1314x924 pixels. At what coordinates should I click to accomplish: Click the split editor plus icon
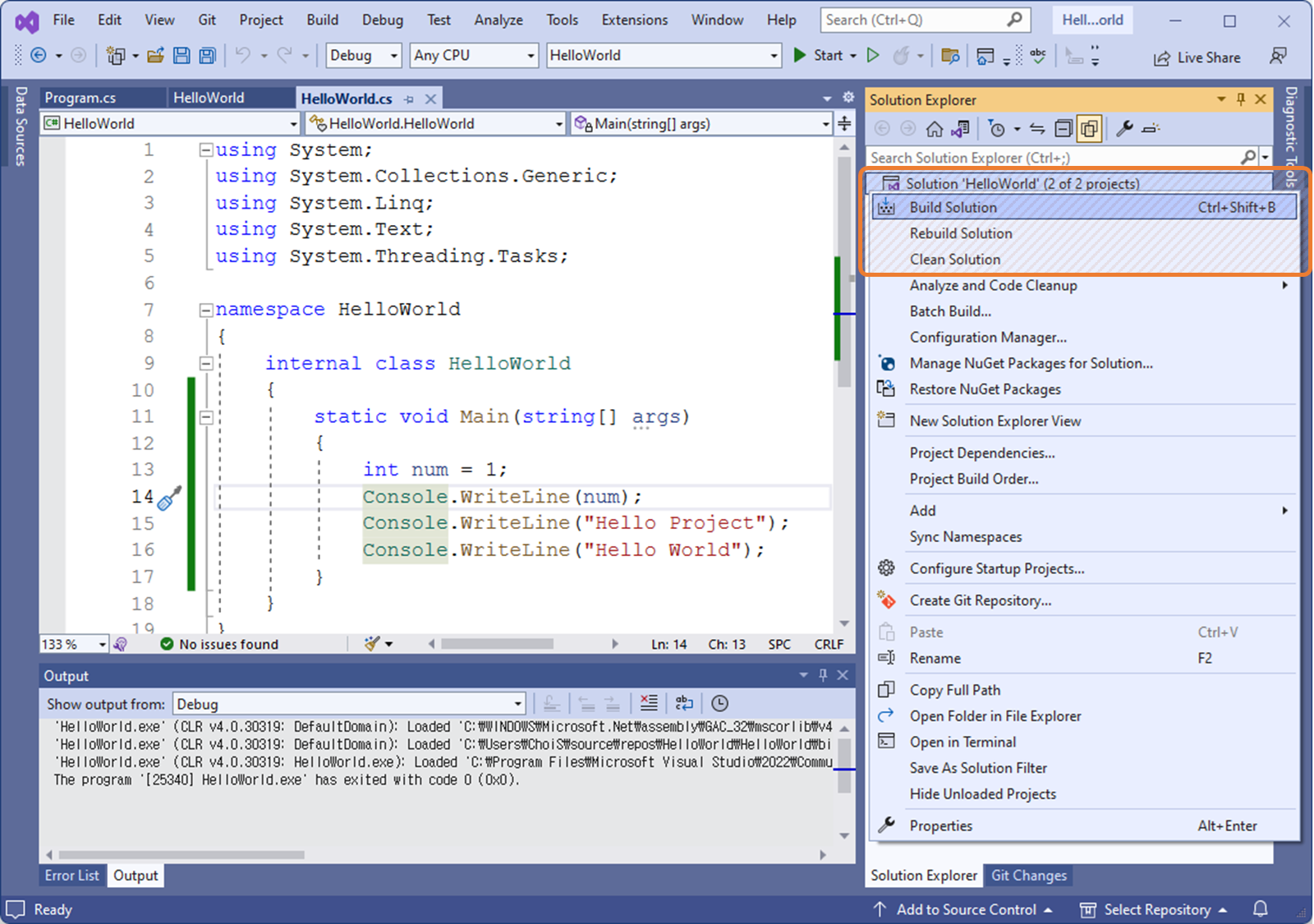click(x=844, y=124)
